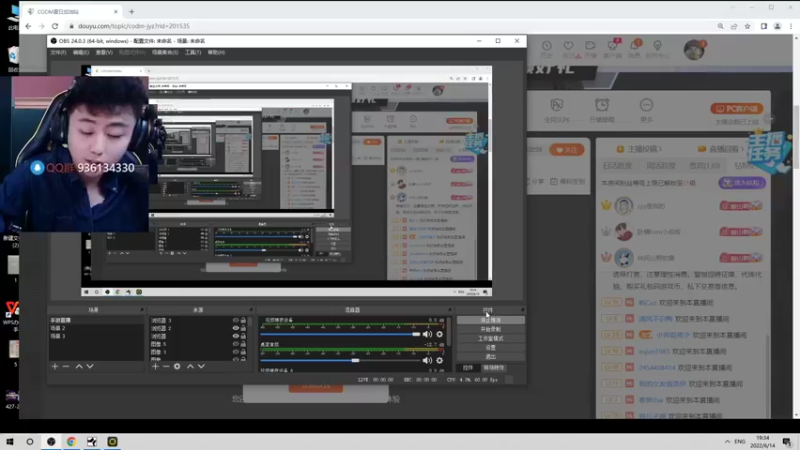This screenshot has width=800, height=450.
Task: Toggle visibility of source 浏览器 3
Action: [235, 320]
